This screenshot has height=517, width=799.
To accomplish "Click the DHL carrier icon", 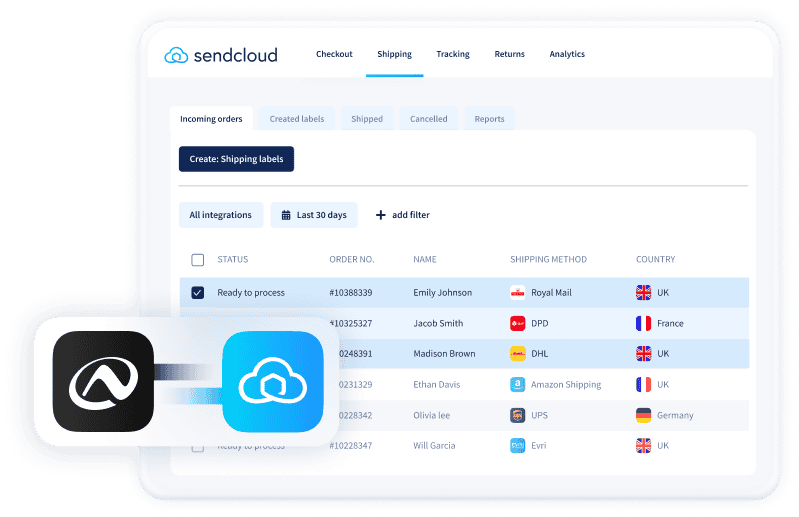I will pyautogui.click(x=517, y=353).
